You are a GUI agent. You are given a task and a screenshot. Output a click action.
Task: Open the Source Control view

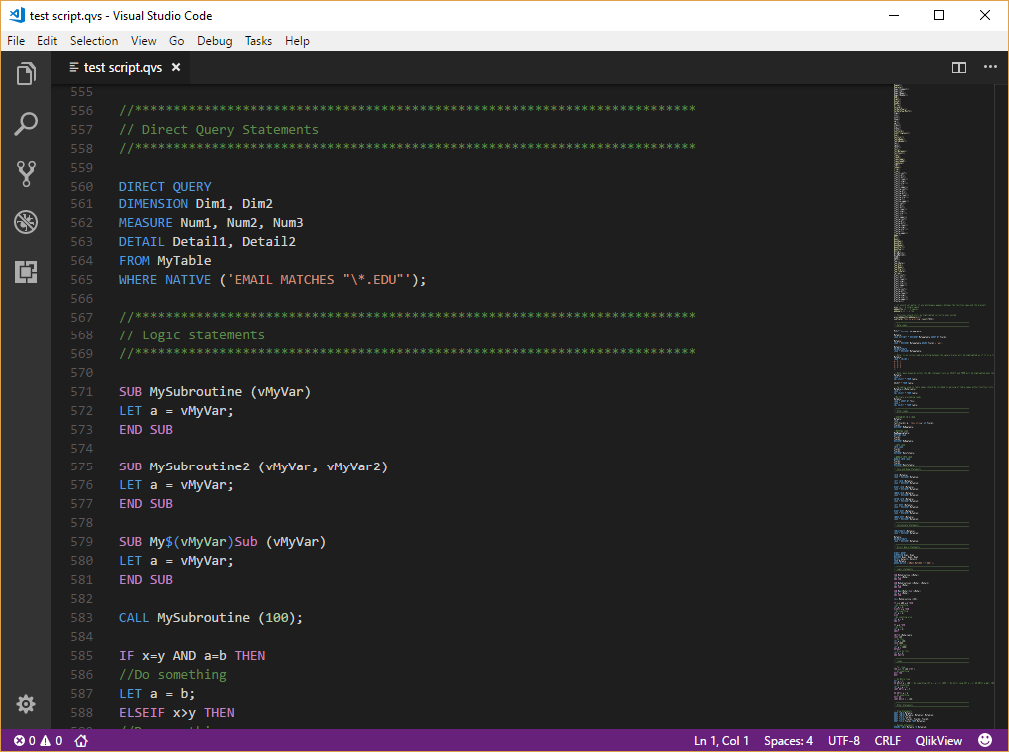(x=25, y=173)
